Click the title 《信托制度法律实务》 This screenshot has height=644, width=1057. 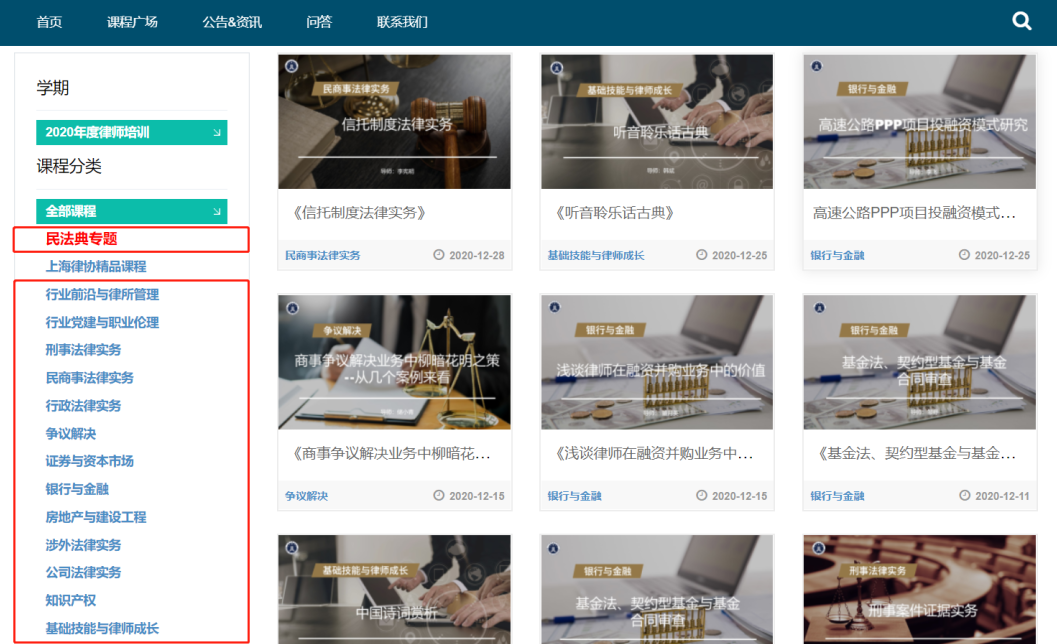tap(359, 213)
